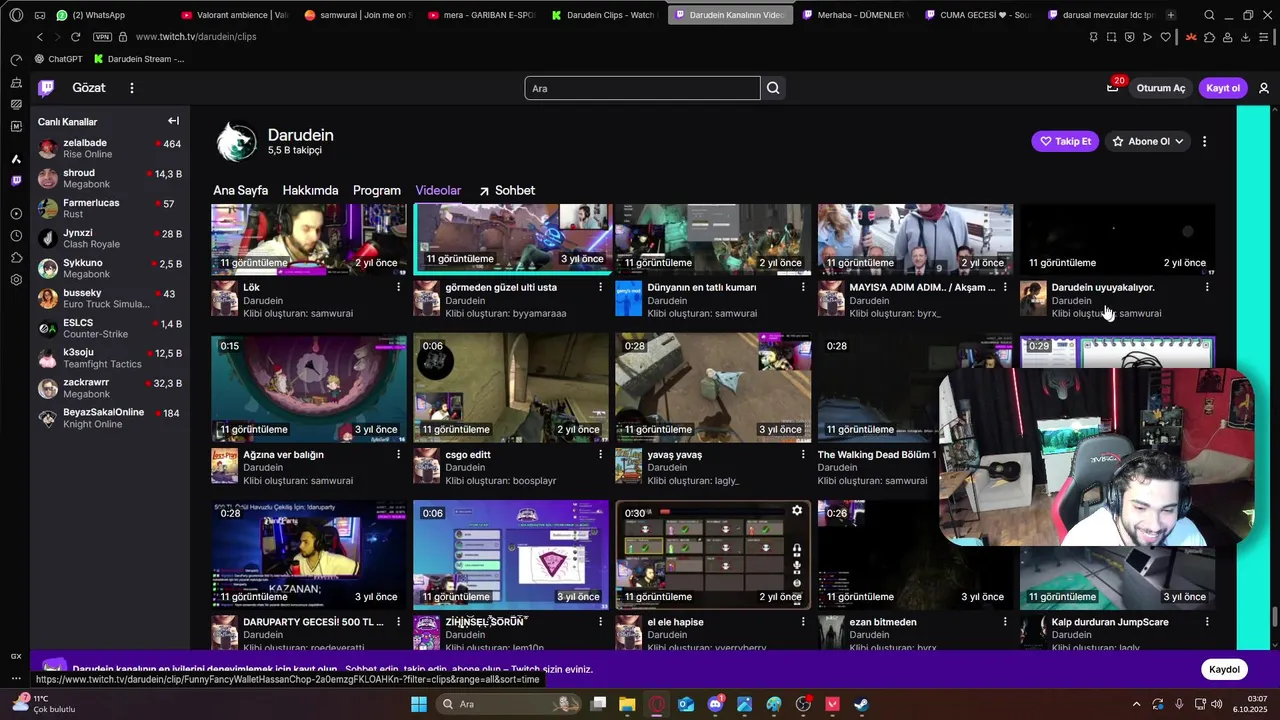Play the 'Ağzına ver balığın' clip thumbnail
The image size is (1280, 720).
pyautogui.click(x=309, y=388)
